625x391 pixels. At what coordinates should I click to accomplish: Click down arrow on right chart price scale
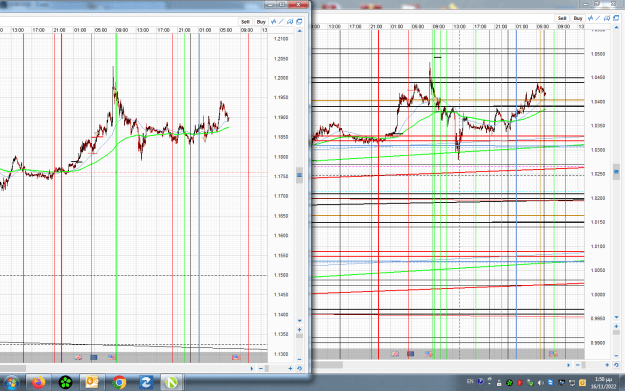click(617, 317)
